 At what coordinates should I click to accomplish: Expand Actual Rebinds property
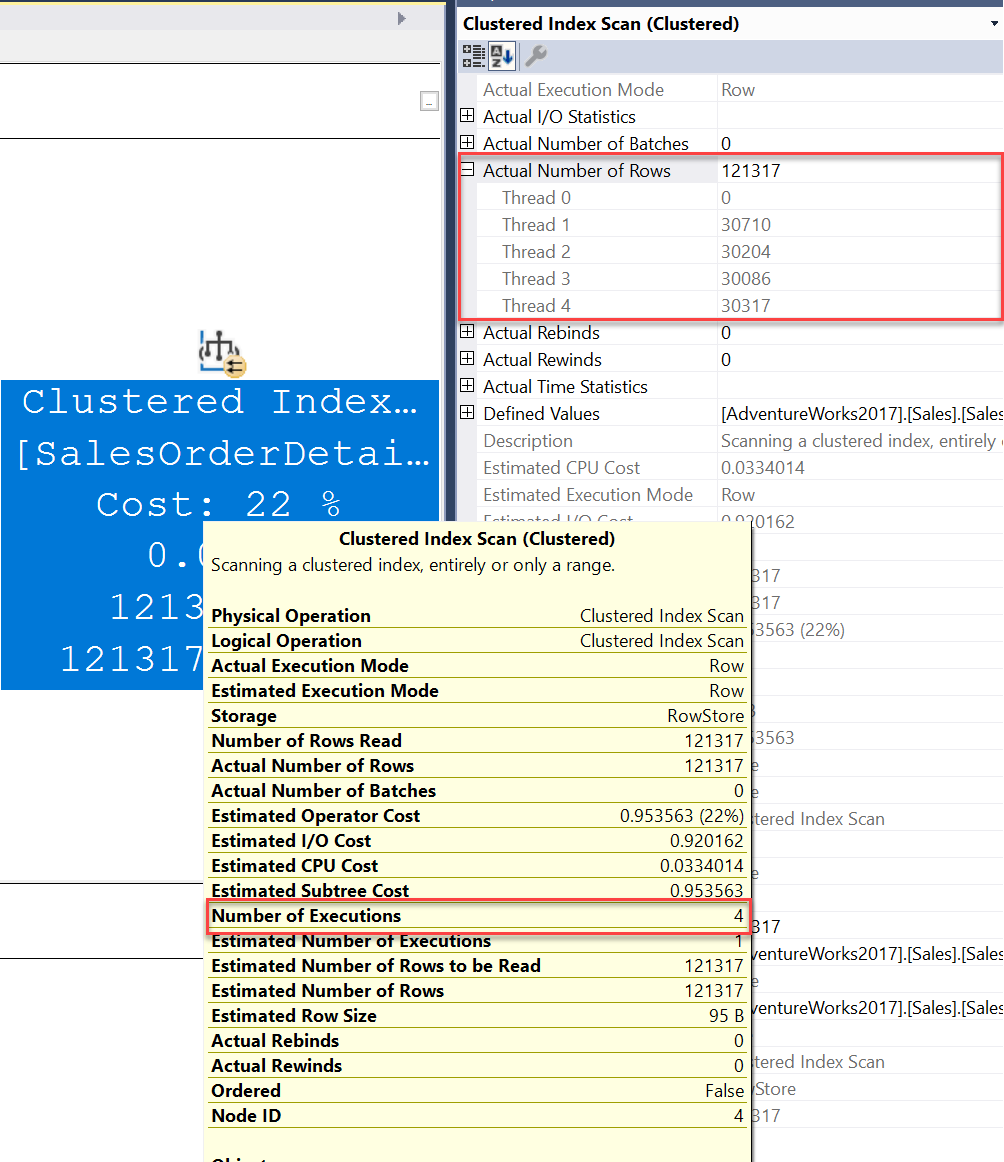pos(467,333)
